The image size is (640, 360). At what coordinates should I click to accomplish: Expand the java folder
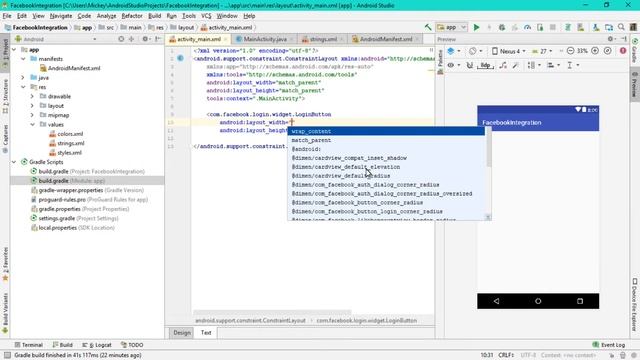pyautogui.click(x=23, y=78)
